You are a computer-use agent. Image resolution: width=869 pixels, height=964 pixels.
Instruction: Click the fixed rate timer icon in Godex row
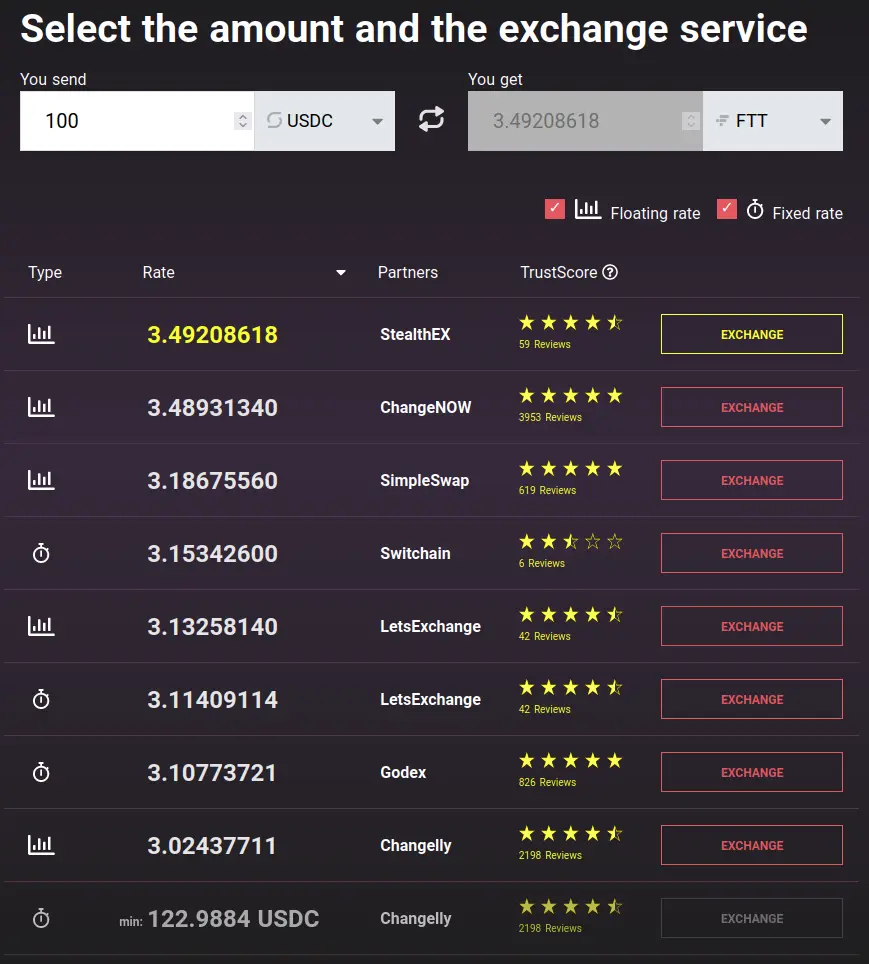(x=41, y=772)
